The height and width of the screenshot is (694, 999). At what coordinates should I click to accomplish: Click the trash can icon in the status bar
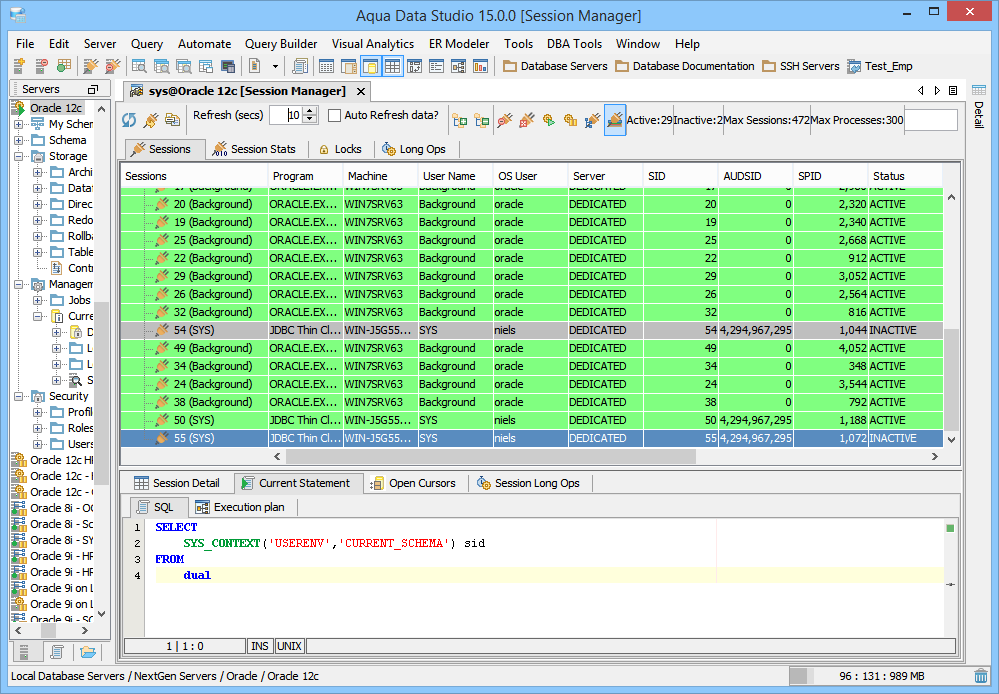pyautogui.click(x=981, y=676)
